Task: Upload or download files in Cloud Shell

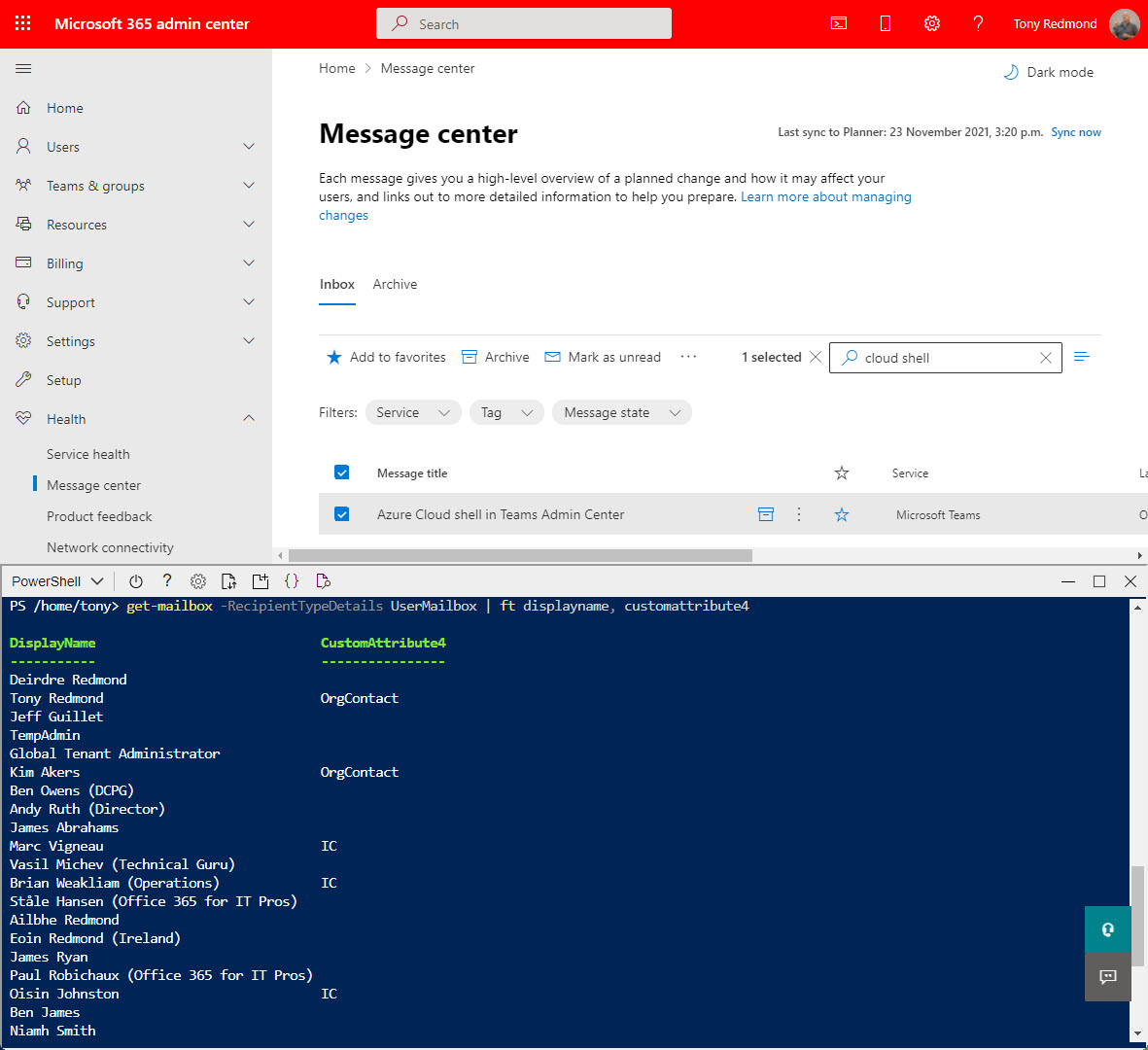Action: pyautogui.click(x=229, y=580)
